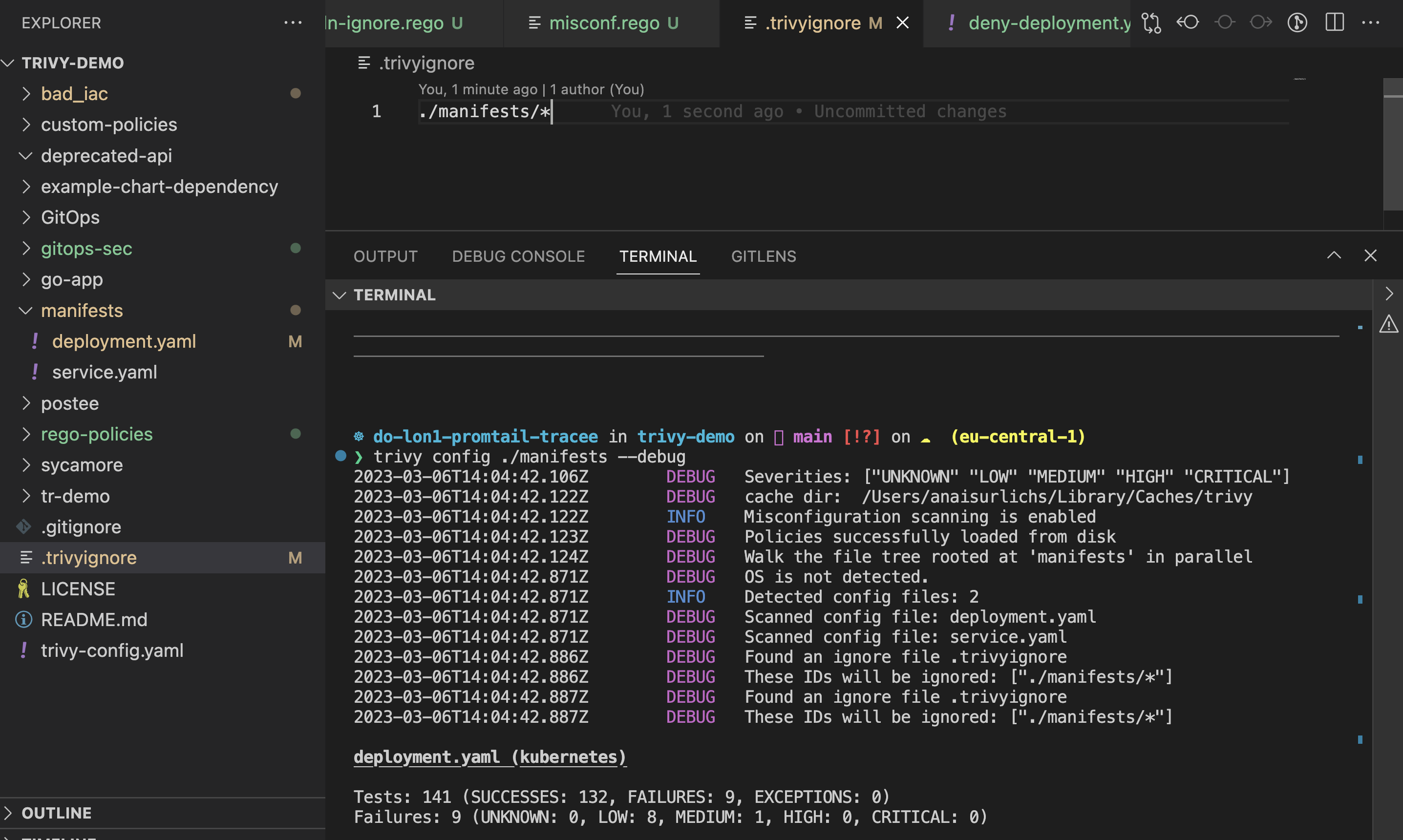Maximize the panel with the up chevron
The image size is (1403, 840).
click(x=1334, y=256)
